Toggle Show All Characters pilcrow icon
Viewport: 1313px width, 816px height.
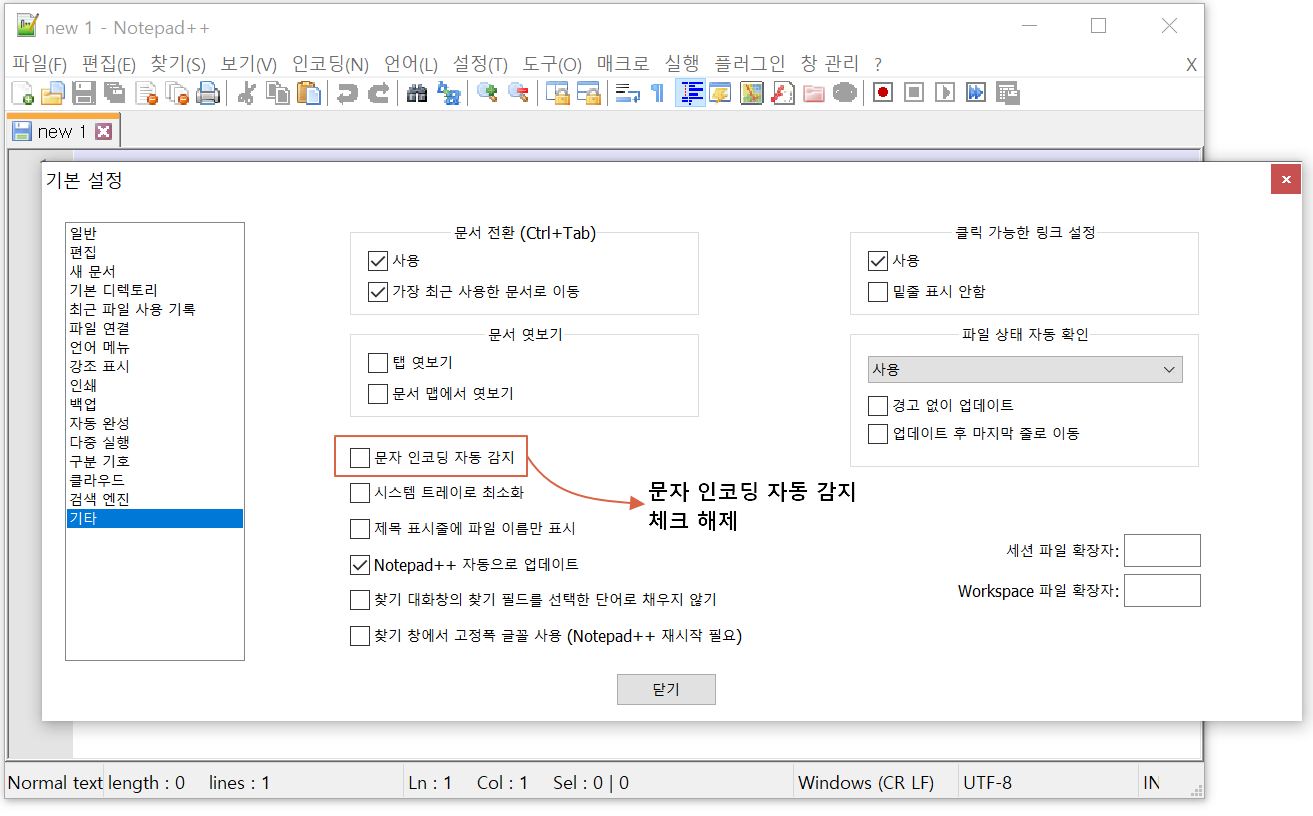click(657, 94)
